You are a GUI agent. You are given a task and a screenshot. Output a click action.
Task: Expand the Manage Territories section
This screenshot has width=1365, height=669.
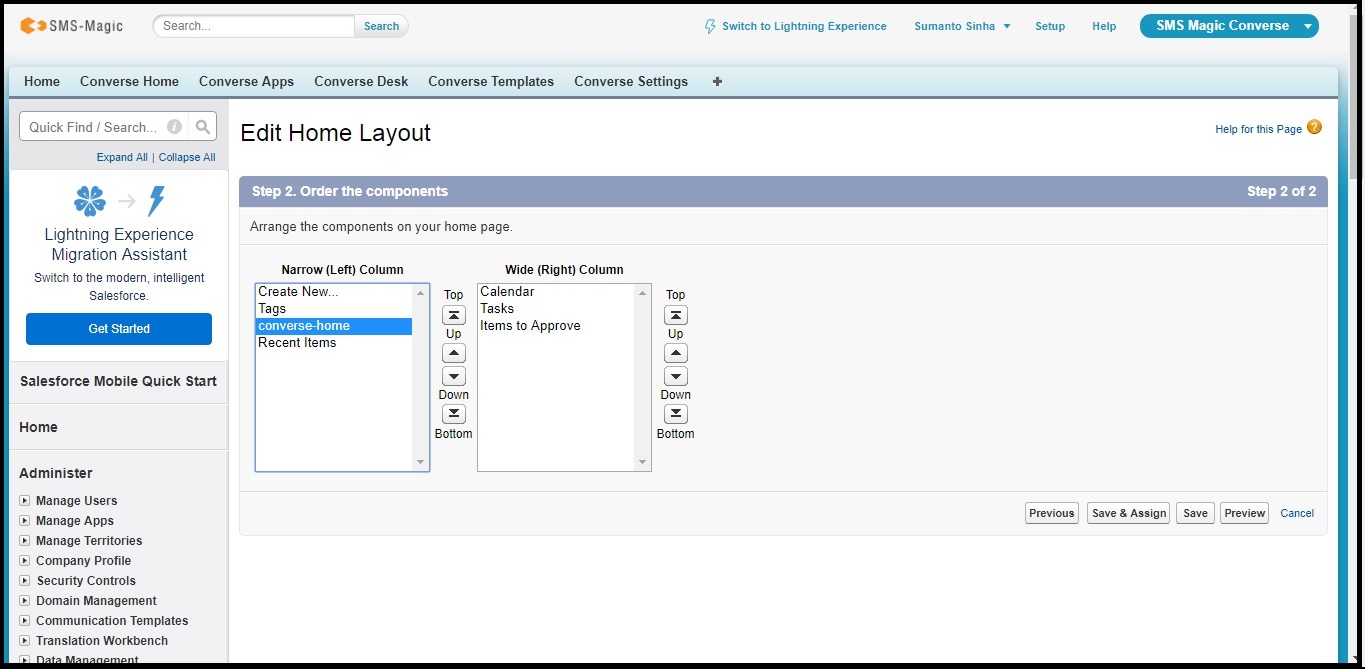[25, 541]
